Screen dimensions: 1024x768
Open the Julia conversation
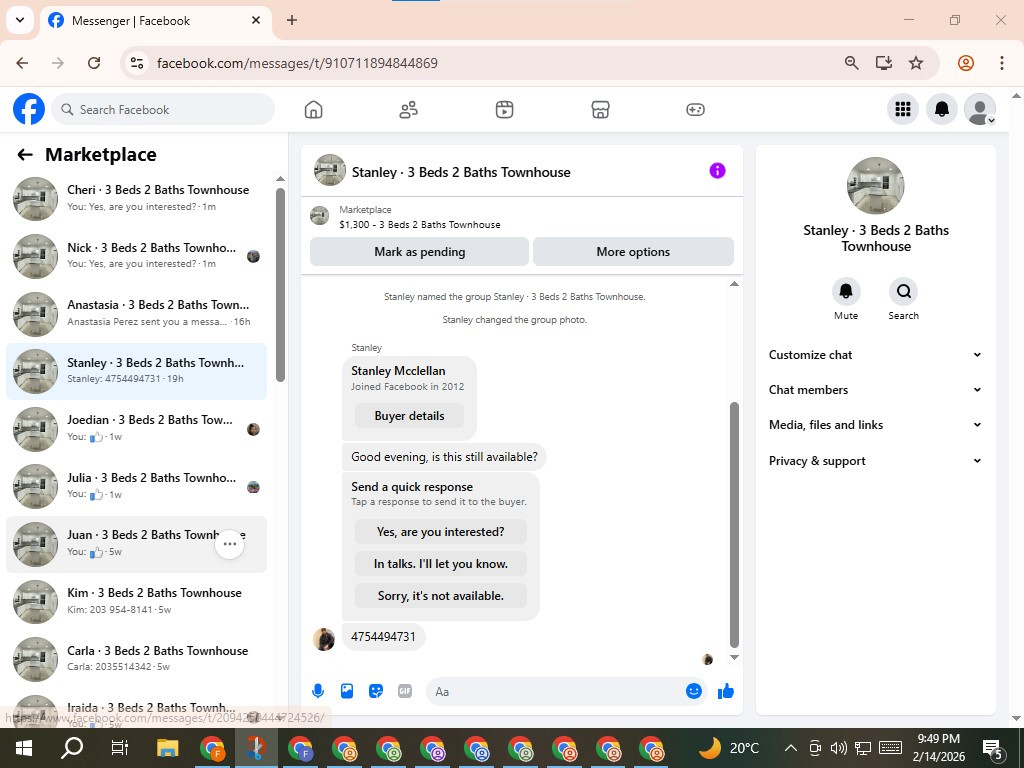(x=136, y=486)
